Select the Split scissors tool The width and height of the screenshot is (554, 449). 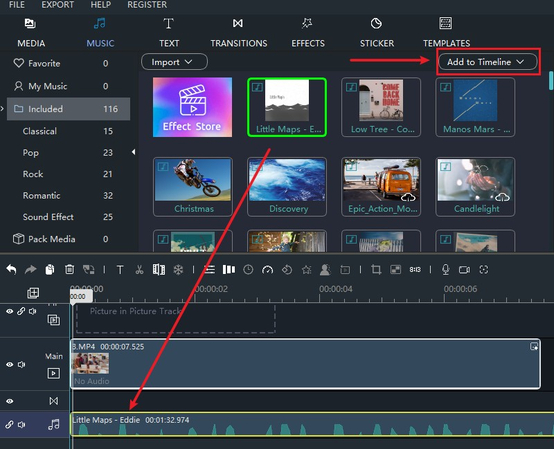(x=140, y=270)
